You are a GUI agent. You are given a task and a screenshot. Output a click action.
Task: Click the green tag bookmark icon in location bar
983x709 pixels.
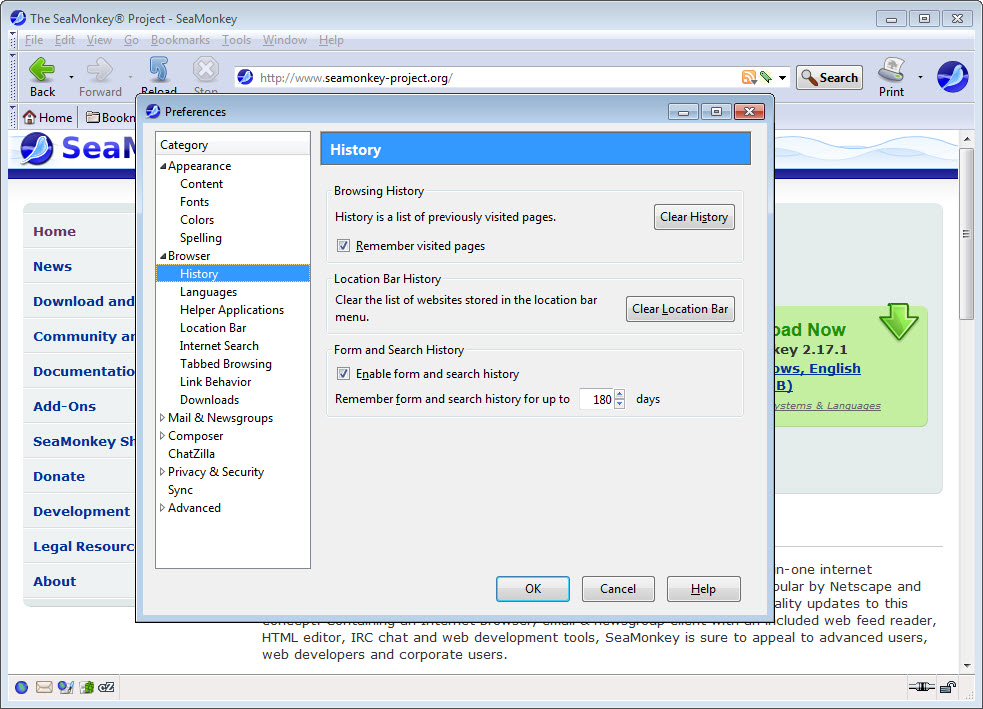[x=765, y=78]
